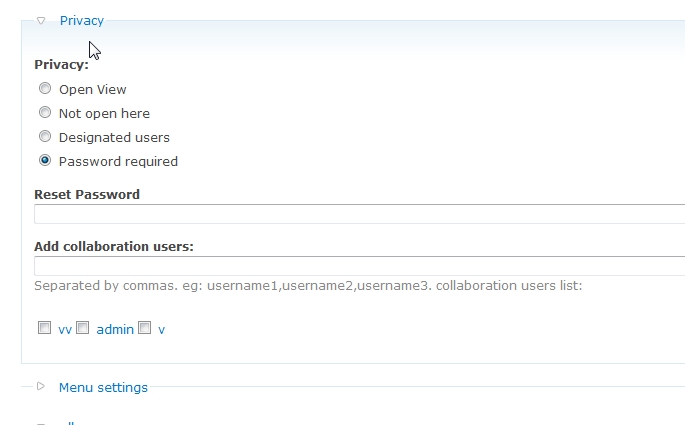Click the Open View label text
Image resolution: width=685 pixels, height=425 pixels.
click(93, 90)
